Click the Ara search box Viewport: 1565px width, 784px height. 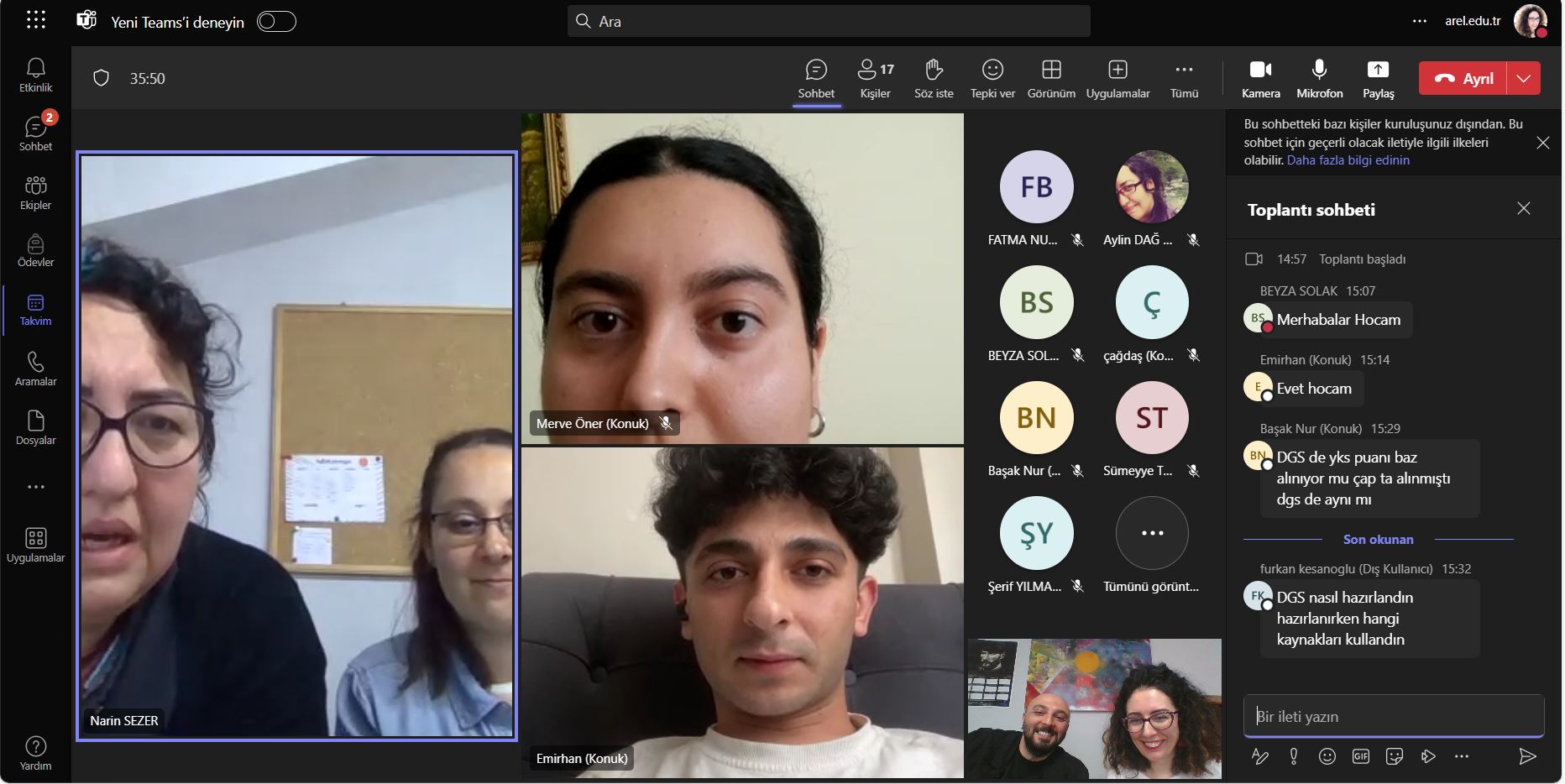click(x=829, y=21)
